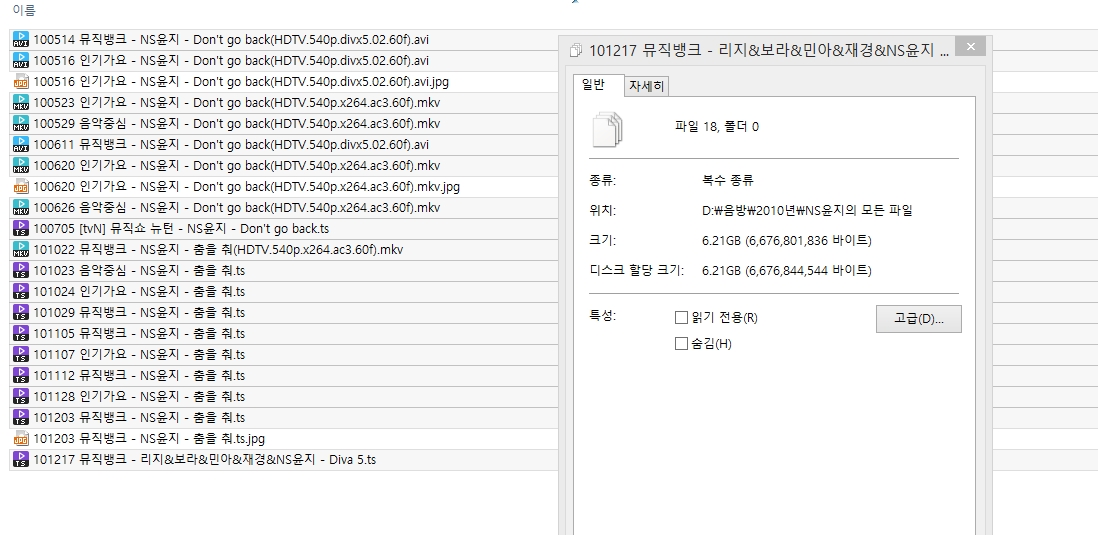Enable the 읽기 전용(R) read-only checkbox
Image resolution: width=1098 pixels, height=535 pixels.
tap(681, 318)
